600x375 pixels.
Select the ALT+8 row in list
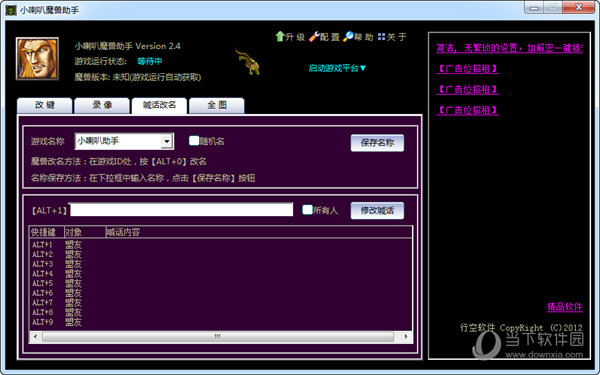[220, 312]
